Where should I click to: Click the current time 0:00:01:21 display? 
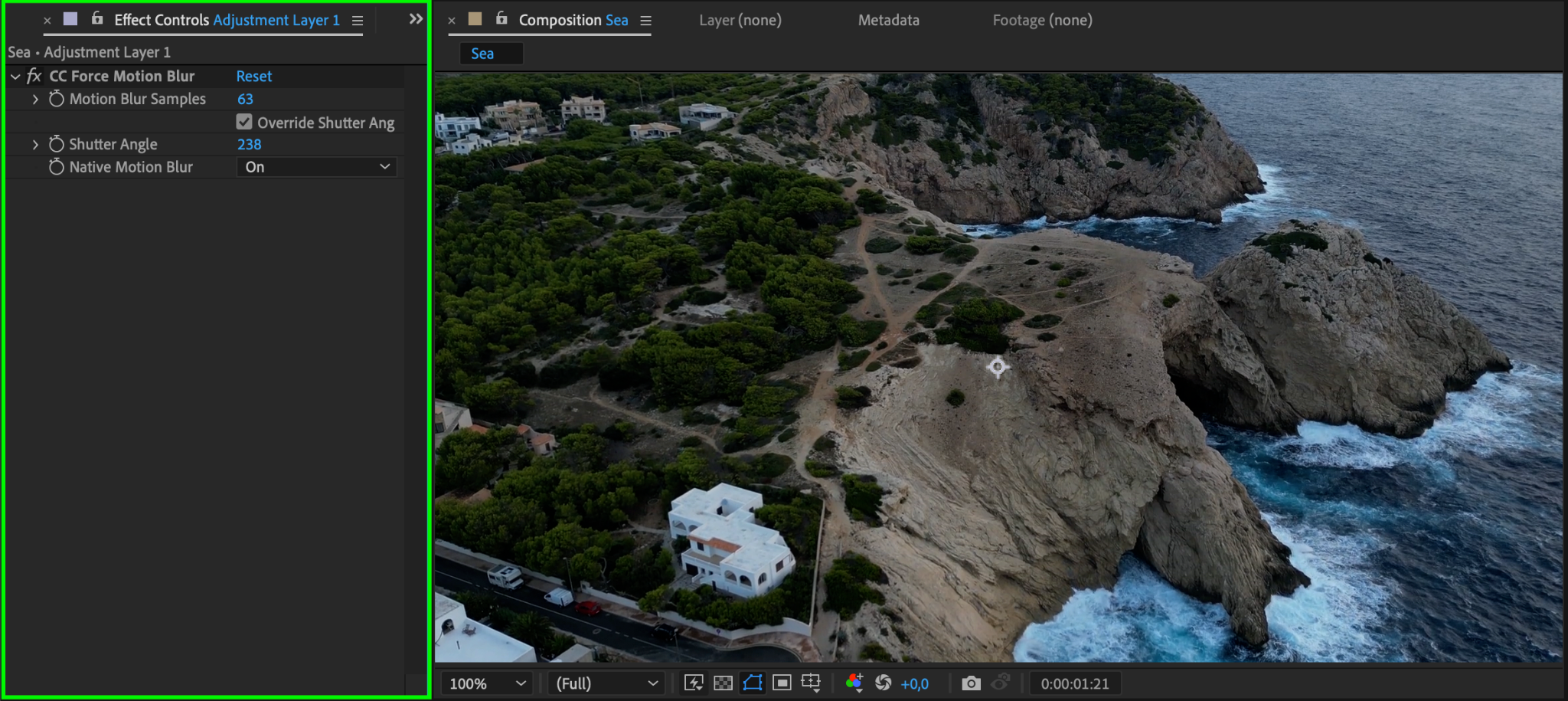pyautogui.click(x=1074, y=683)
